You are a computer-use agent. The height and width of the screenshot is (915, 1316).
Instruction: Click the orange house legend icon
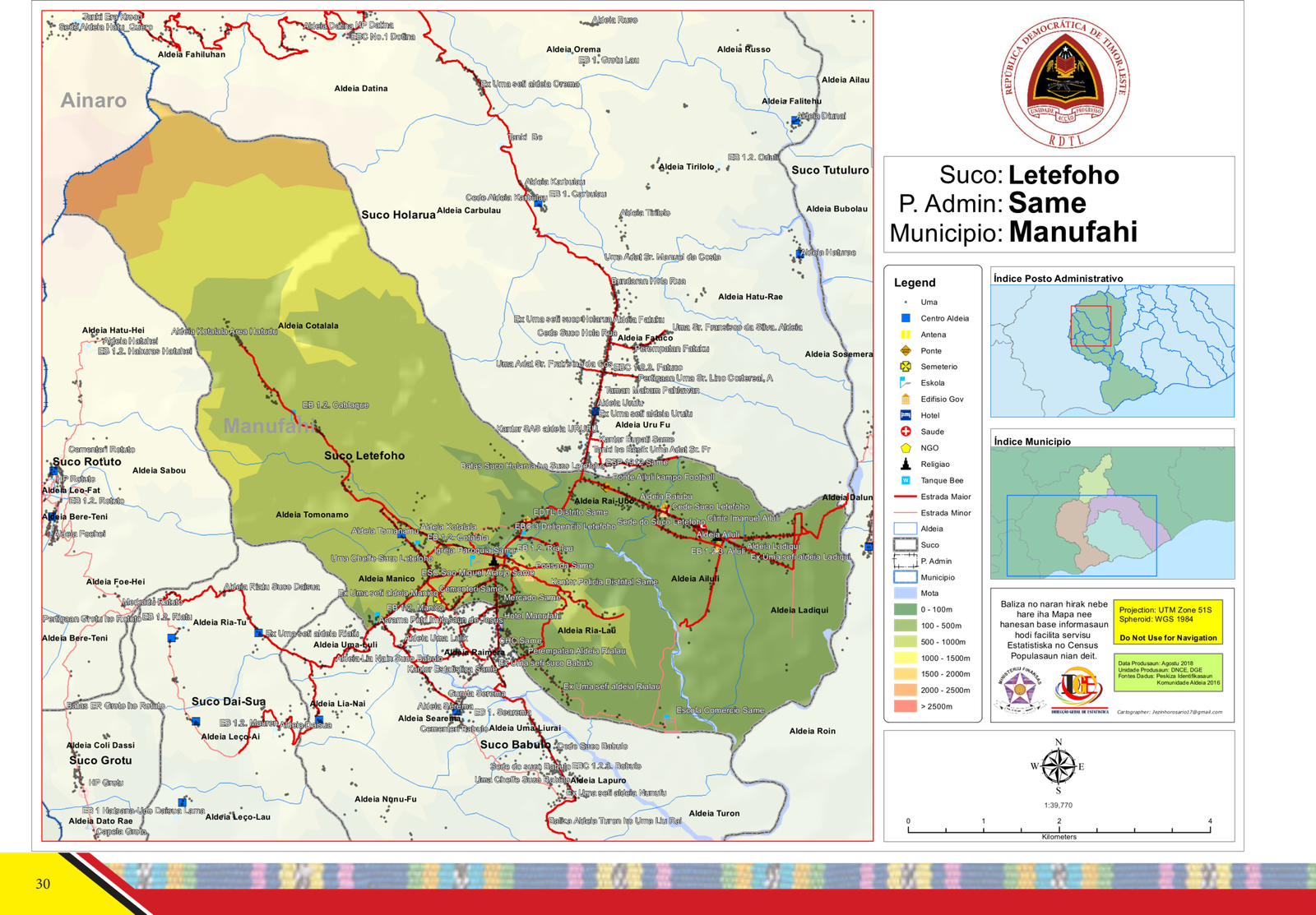(906, 399)
